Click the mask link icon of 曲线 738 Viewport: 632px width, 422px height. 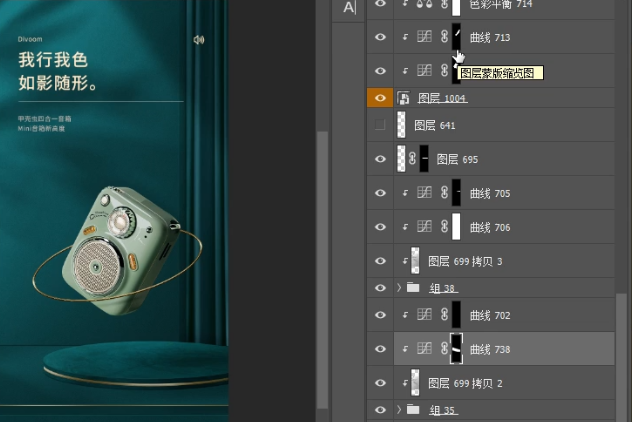tap(444, 349)
